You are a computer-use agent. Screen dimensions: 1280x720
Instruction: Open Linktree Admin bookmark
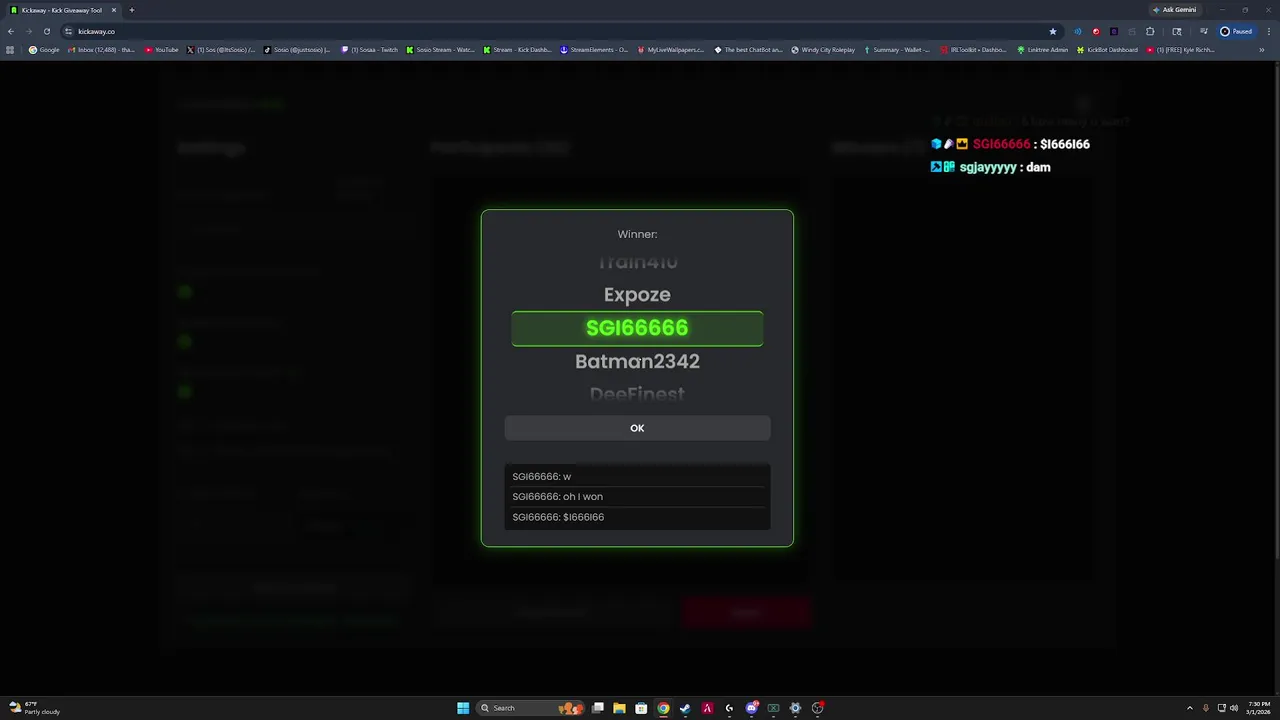(1044, 50)
